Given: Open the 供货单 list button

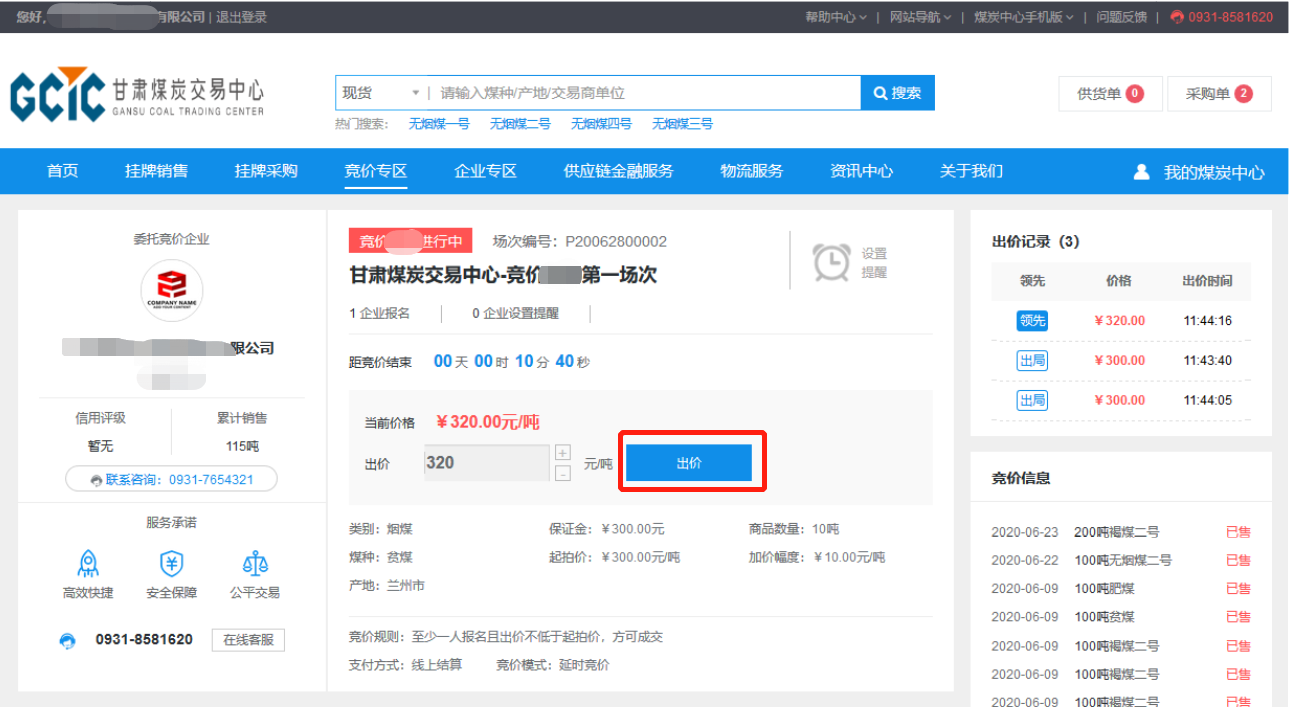Looking at the screenshot, I should click(1110, 93).
